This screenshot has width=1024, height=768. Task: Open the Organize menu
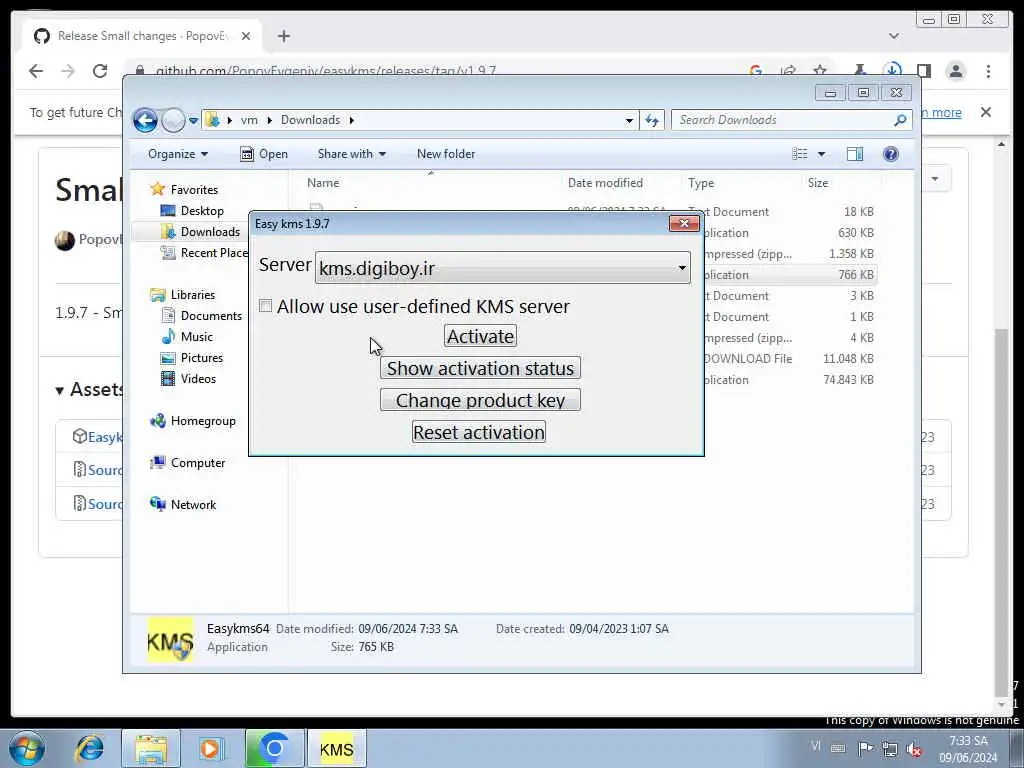[178, 154]
